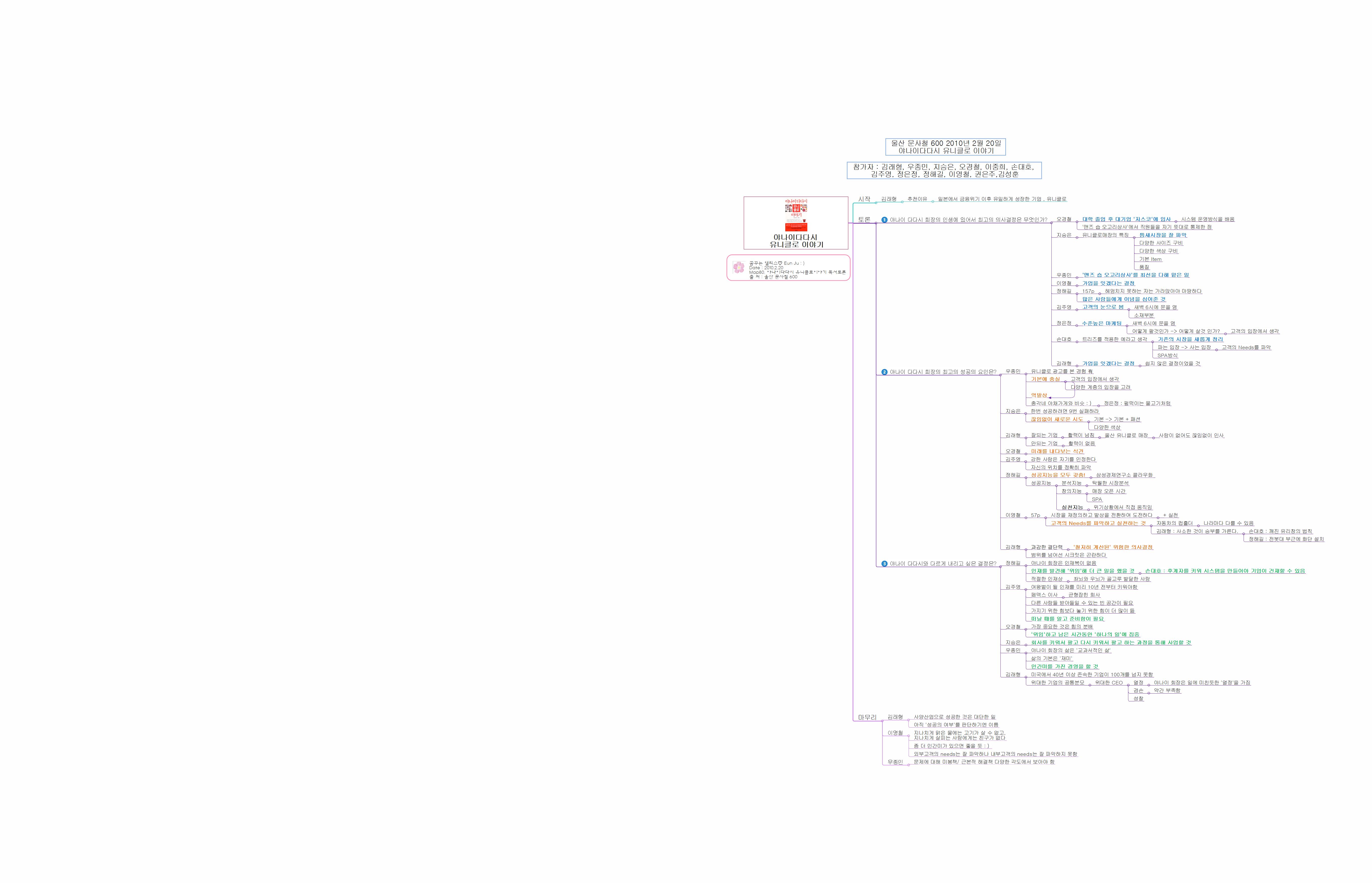Click the 참가자 participants list box
The width and height of the screenshot is (1372, 883).
pyautogui.click(x=944, y=170)
